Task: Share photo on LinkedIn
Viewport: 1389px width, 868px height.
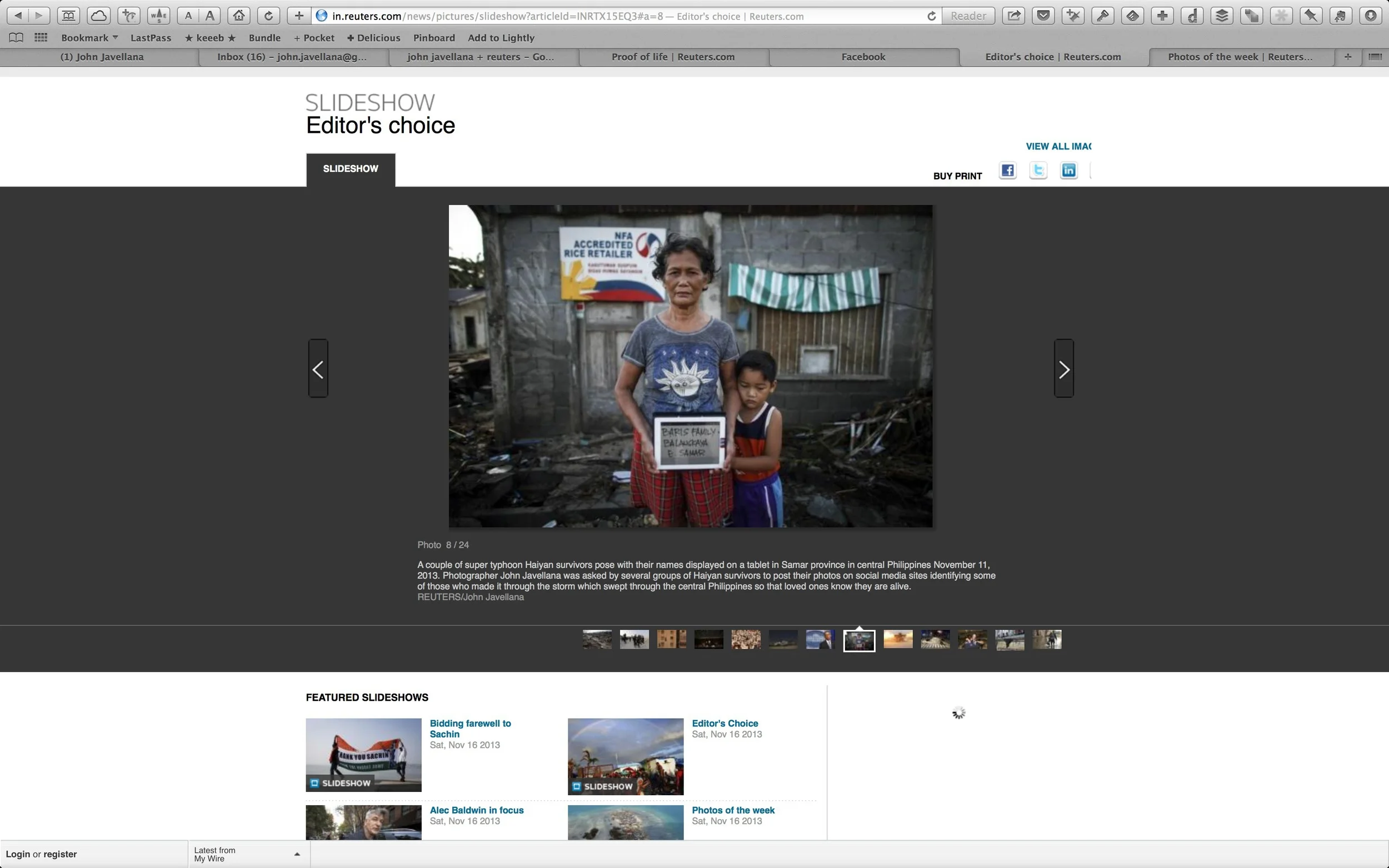Action: click(x=1068, y=170)
